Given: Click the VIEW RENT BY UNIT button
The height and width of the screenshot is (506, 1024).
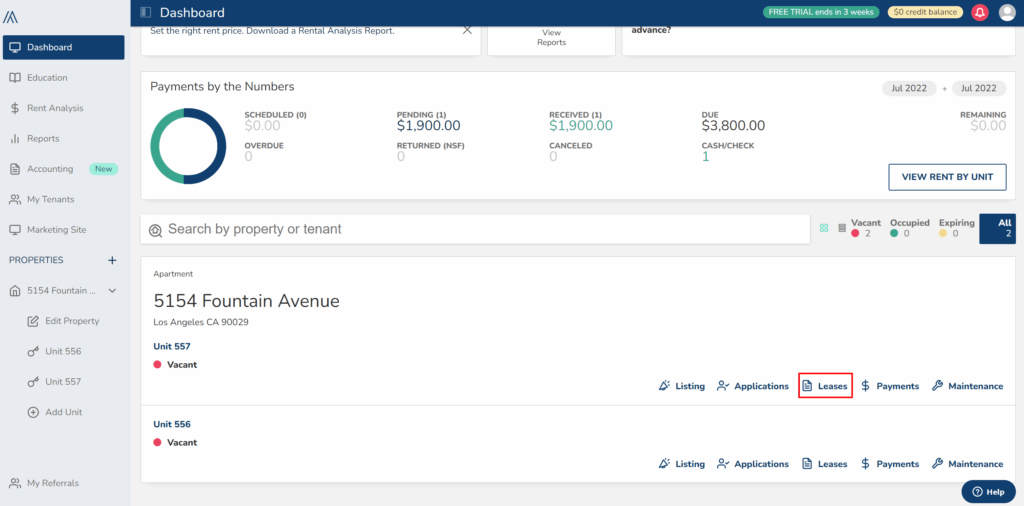Looking at the screenshot, I should (946, 177).
